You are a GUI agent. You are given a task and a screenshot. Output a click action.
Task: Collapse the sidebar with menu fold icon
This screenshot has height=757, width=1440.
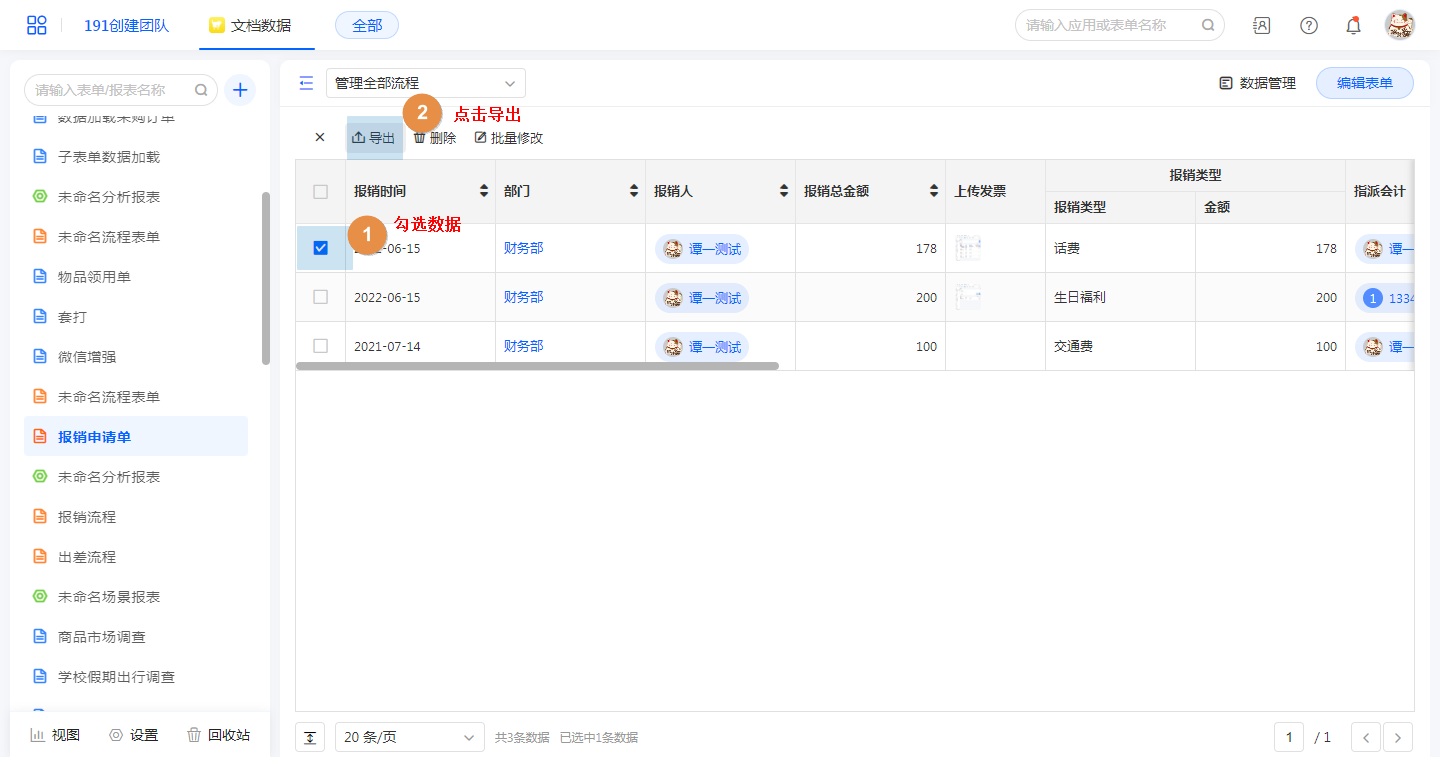[306, 83]
